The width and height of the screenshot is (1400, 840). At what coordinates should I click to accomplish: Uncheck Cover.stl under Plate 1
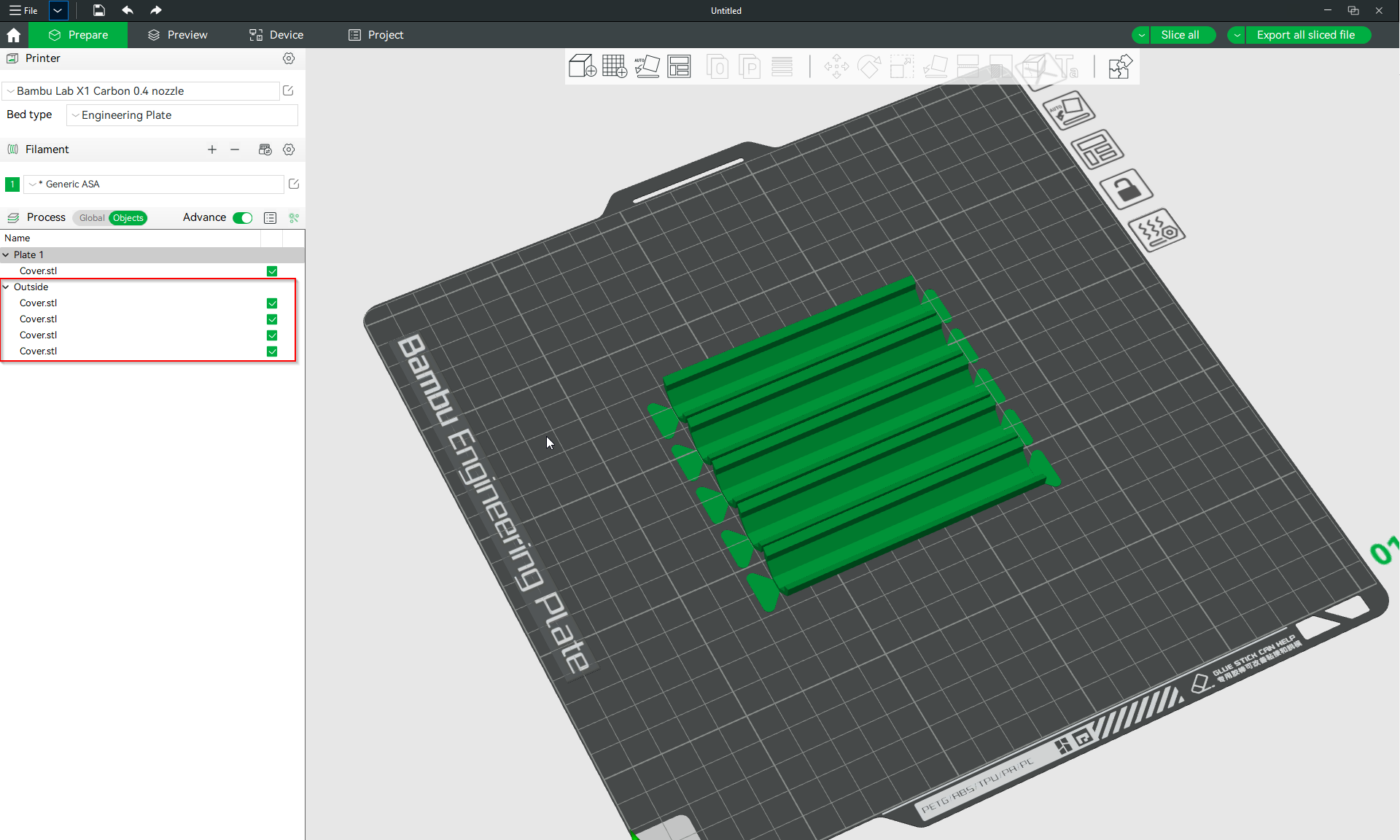click(x=271, y=271)
